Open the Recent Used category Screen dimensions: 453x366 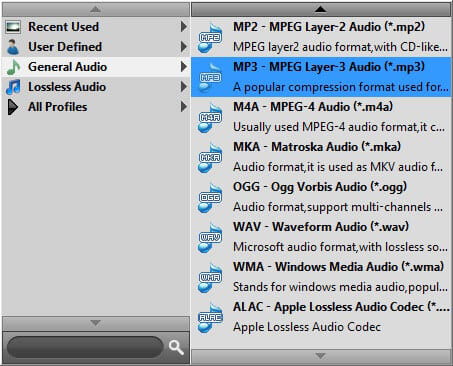(x=96, y=27)
